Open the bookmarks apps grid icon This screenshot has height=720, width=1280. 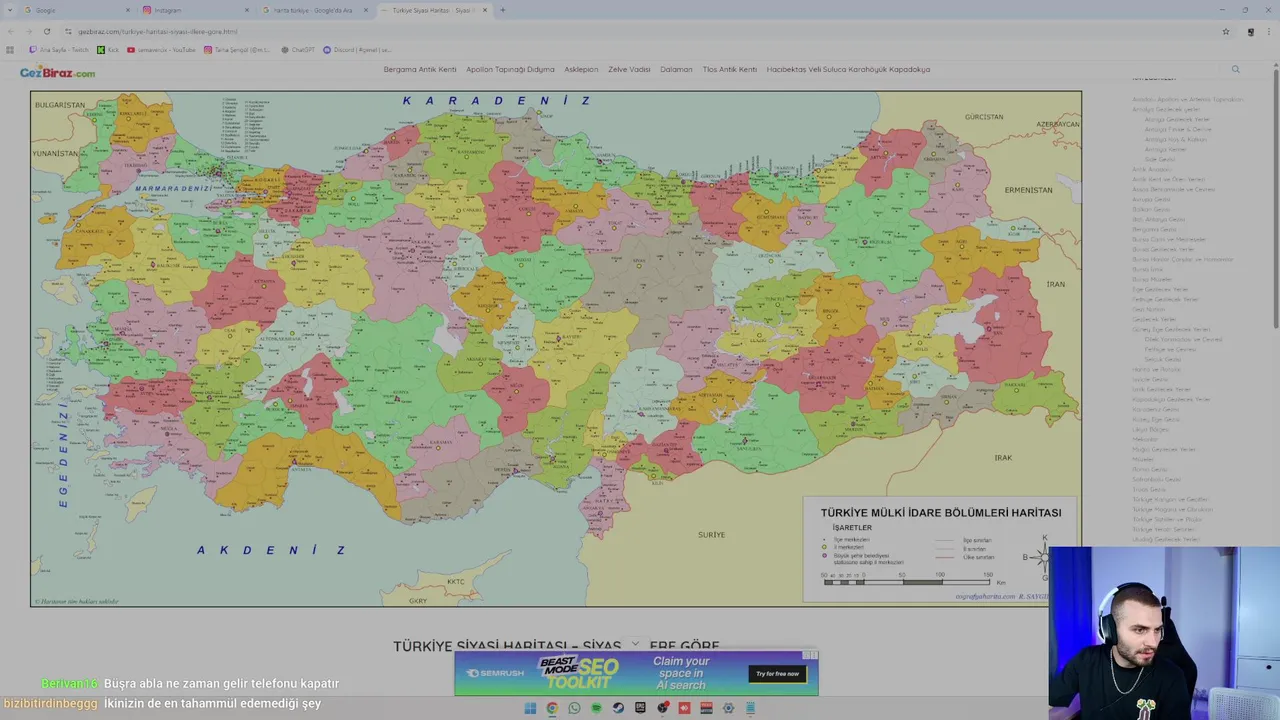click(x=10, y=49)
